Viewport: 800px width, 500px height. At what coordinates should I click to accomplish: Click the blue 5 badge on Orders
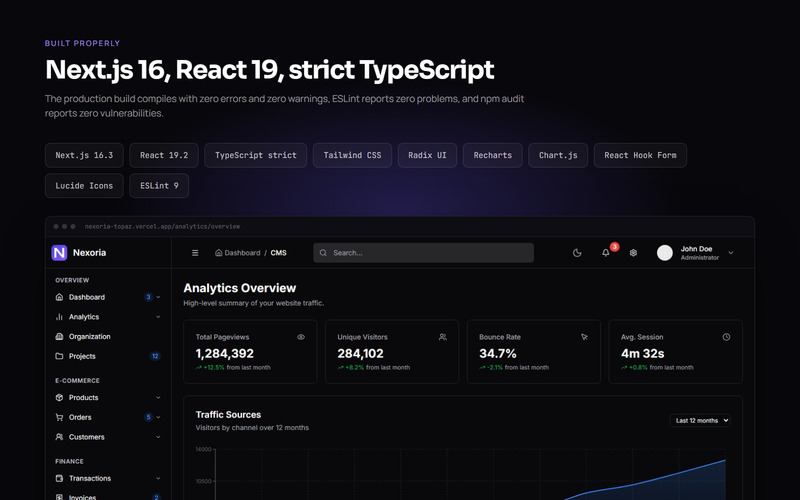pos(148,417)
